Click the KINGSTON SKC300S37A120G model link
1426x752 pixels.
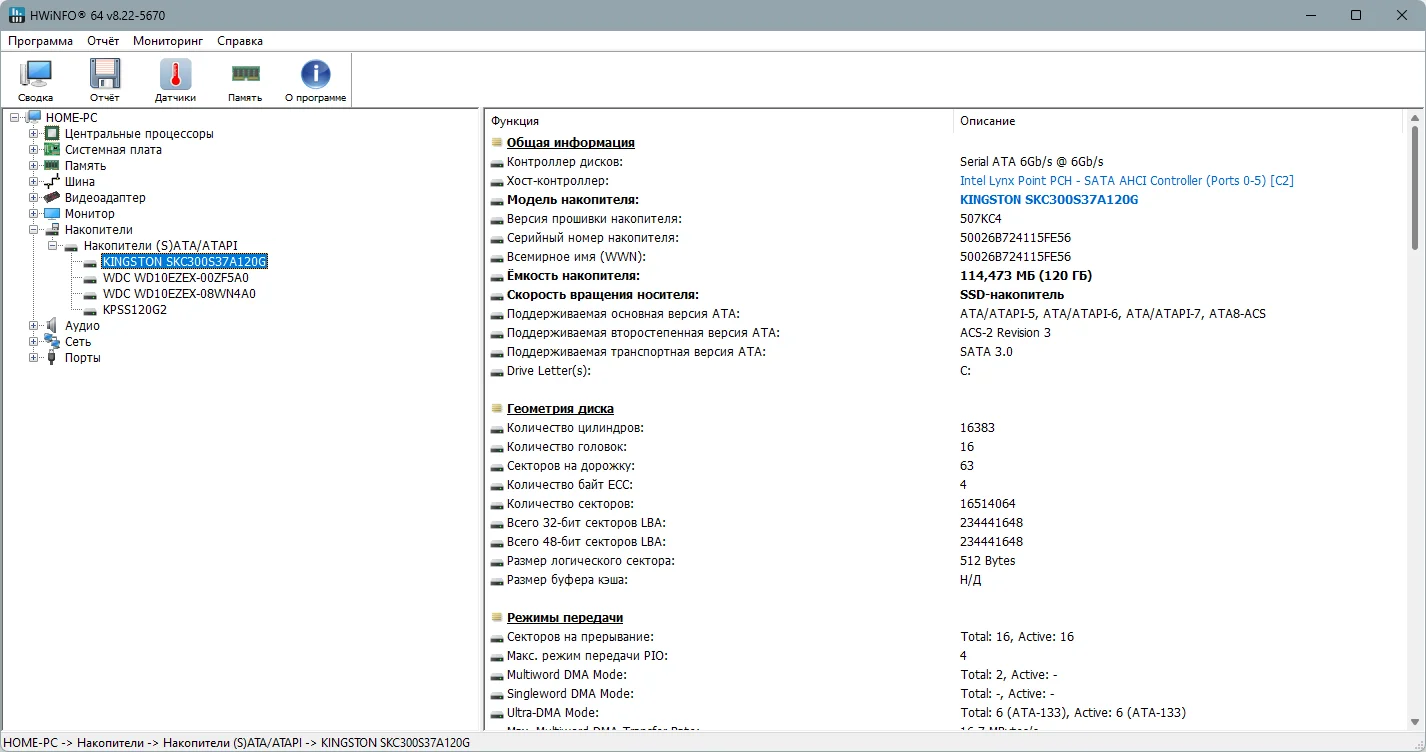click(x=1049, y=200)
